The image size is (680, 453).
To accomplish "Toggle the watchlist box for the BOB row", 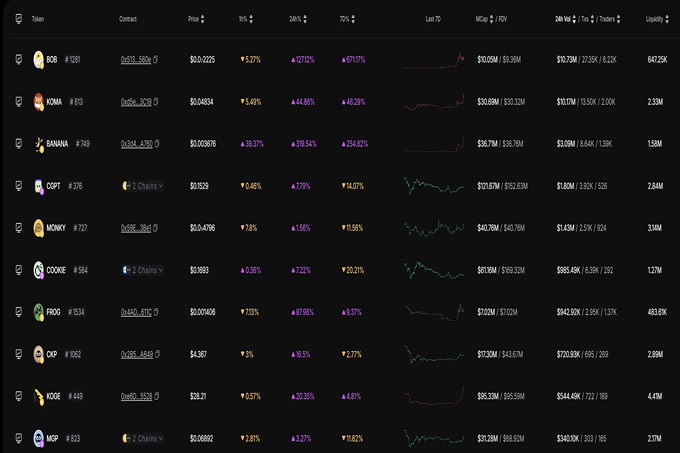I will tap(19, 60).
